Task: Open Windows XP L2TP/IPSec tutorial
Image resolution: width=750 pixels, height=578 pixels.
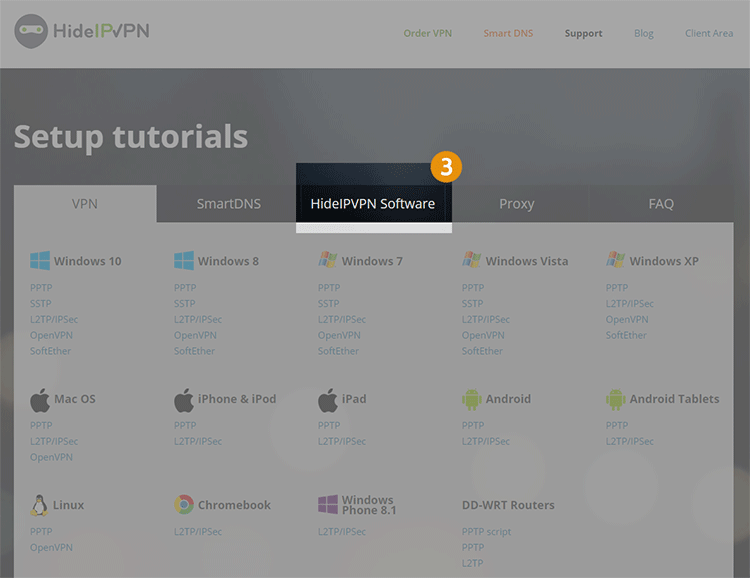Action: [x=629, y=303]
